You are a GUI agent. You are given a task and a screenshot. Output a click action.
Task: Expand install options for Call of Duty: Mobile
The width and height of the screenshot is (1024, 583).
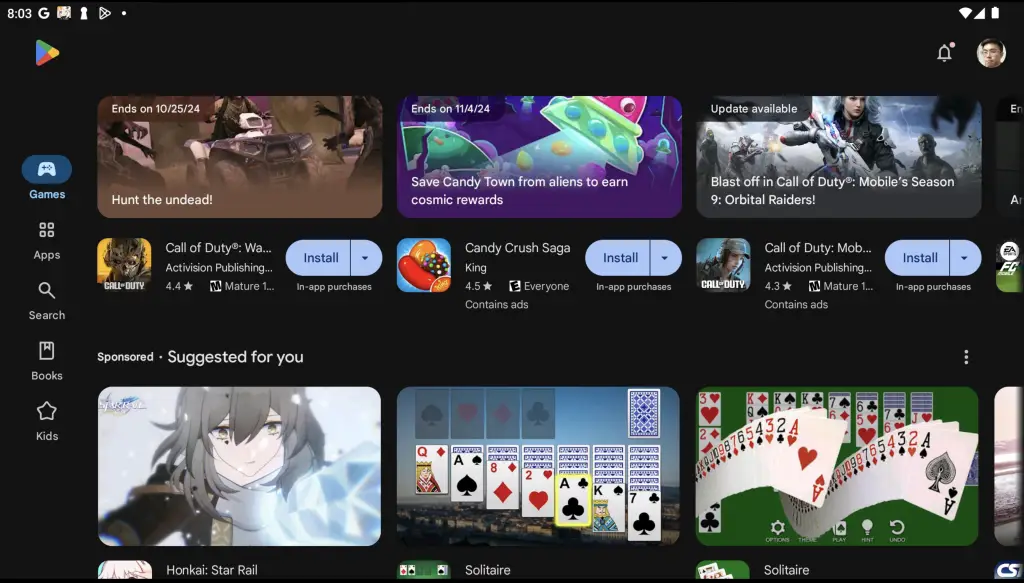click(x=965, y=258)
